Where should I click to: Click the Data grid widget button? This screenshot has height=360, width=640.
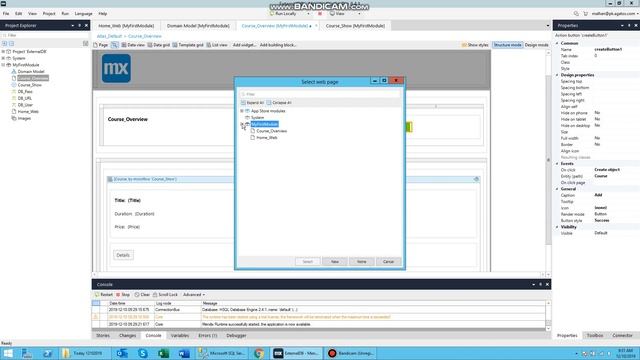pos(158,45)
